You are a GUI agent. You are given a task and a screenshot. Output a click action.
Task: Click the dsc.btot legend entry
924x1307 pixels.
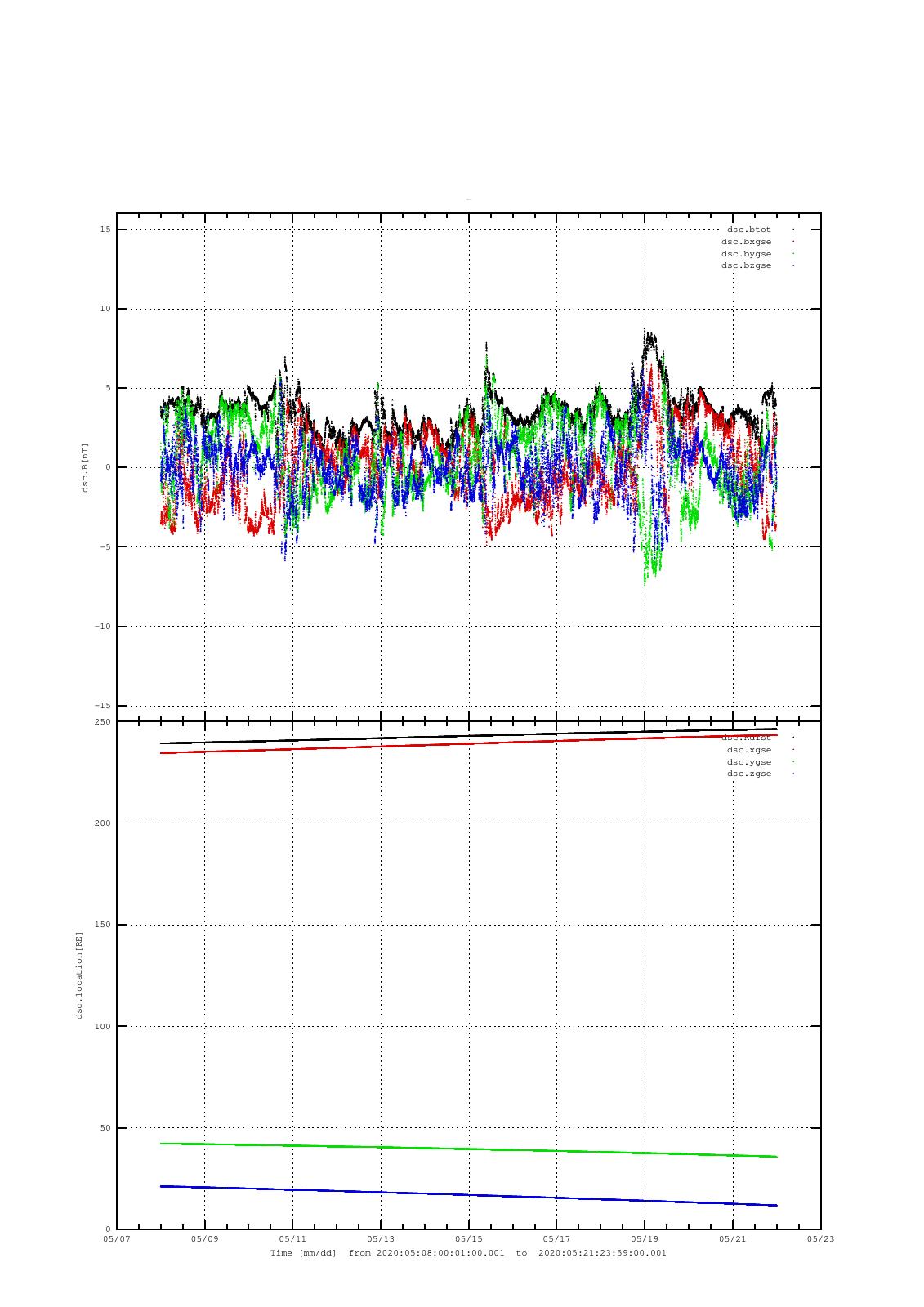point(748,230)
